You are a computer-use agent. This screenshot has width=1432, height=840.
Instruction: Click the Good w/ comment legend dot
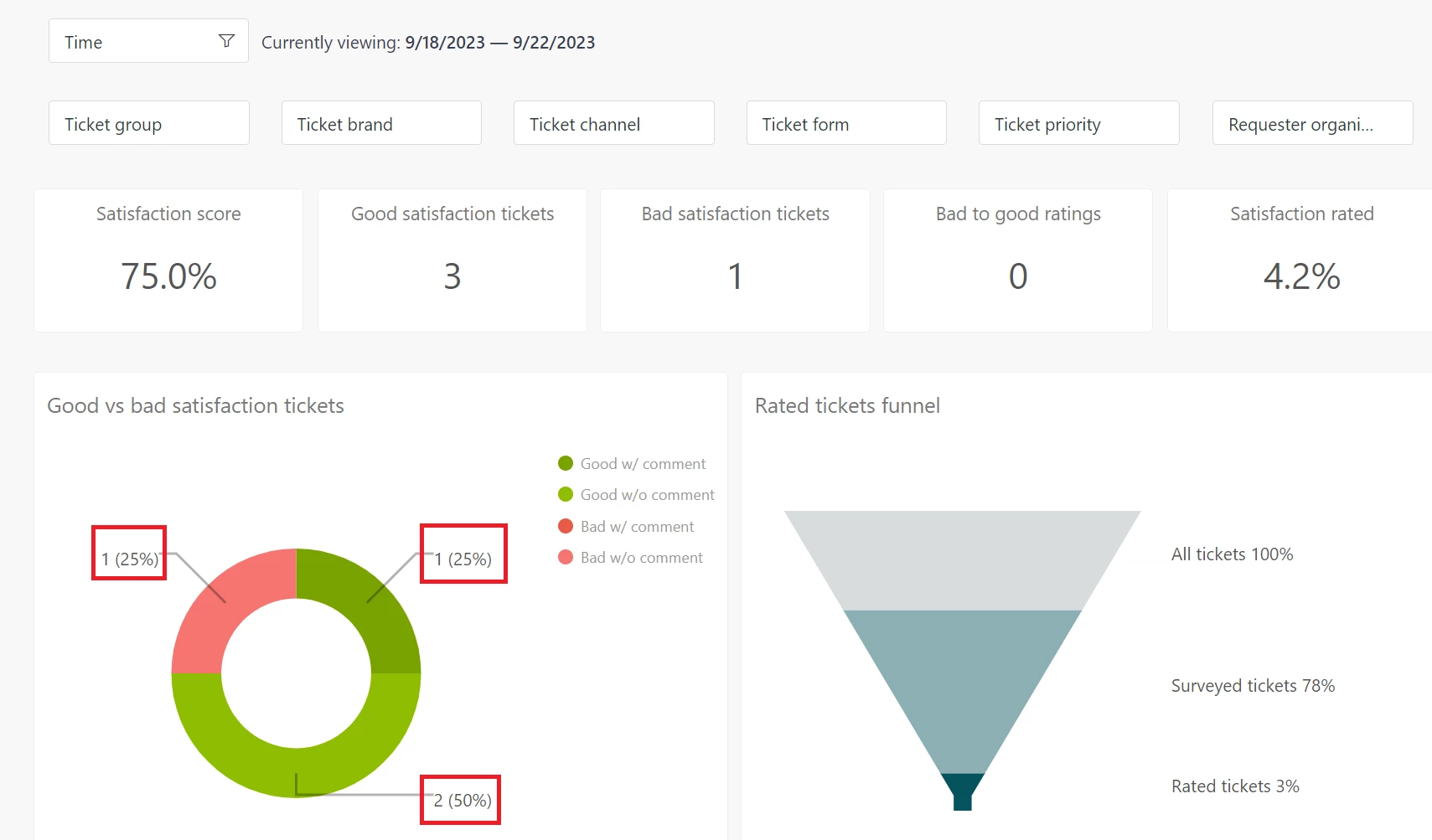pos(566,463)
